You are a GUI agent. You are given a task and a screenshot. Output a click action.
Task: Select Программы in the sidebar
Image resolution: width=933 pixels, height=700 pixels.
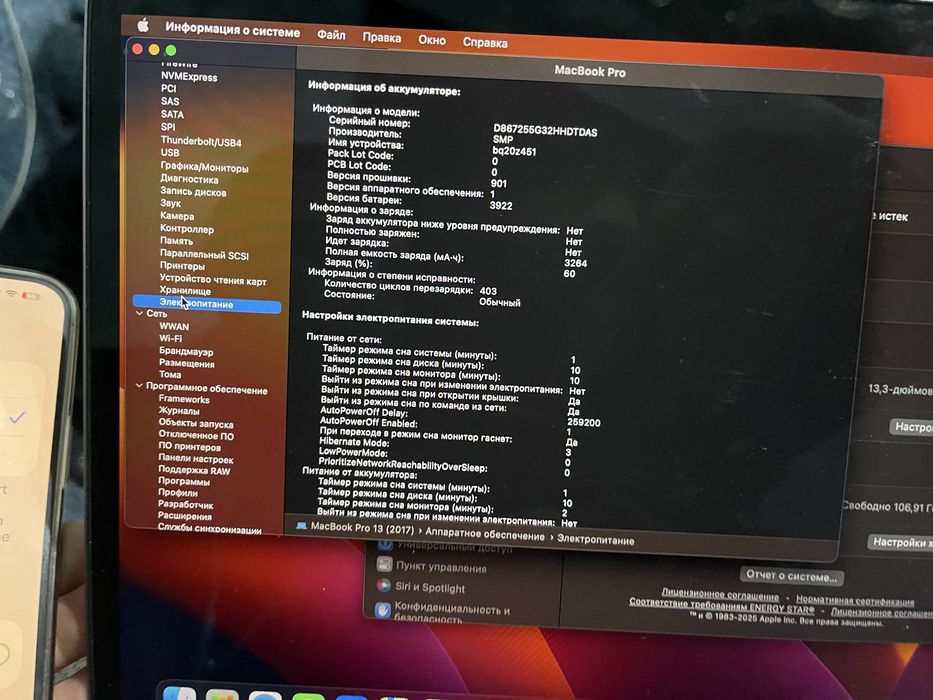[x=184, y=482]
